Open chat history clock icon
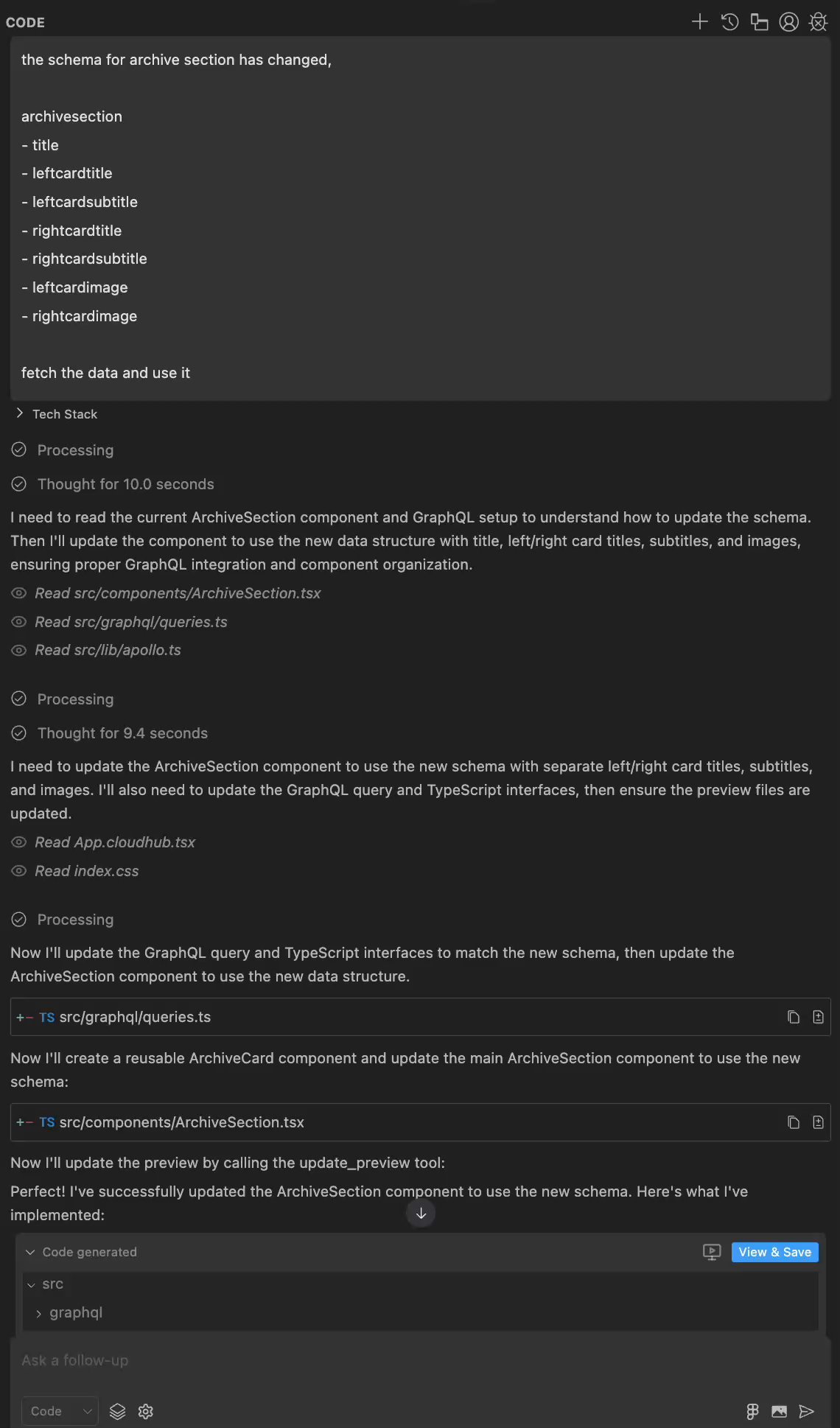The image size is (840, 1428). (729, 22)
